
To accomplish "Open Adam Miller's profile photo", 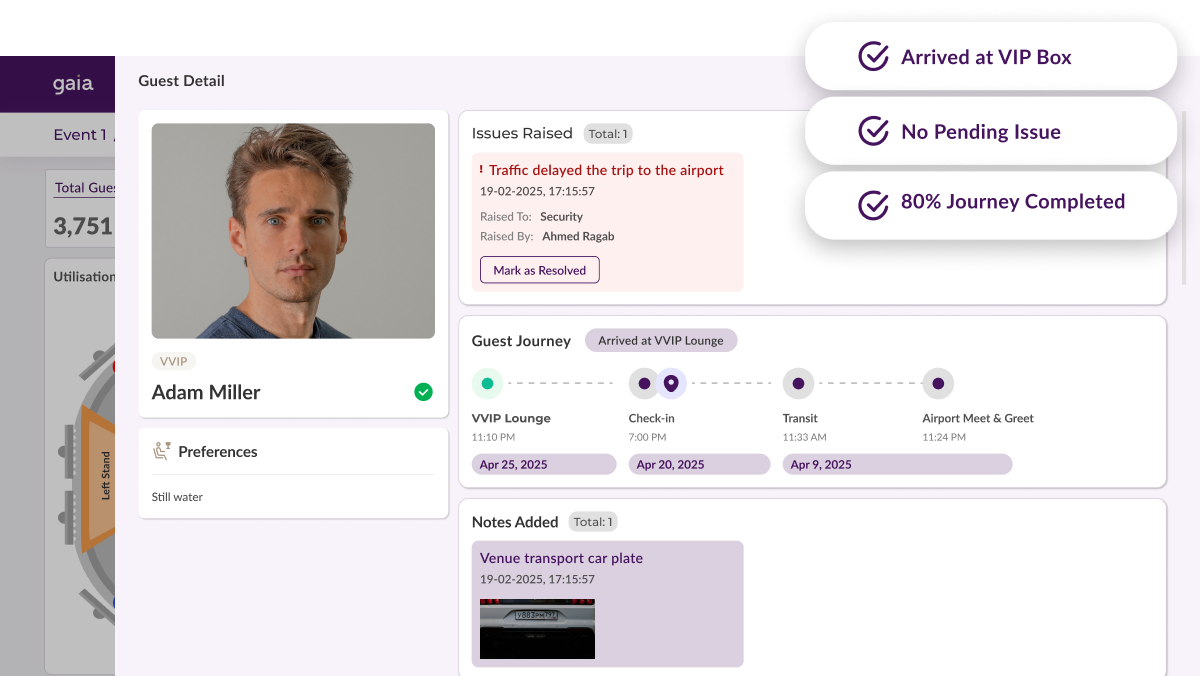I will (293, 231).
